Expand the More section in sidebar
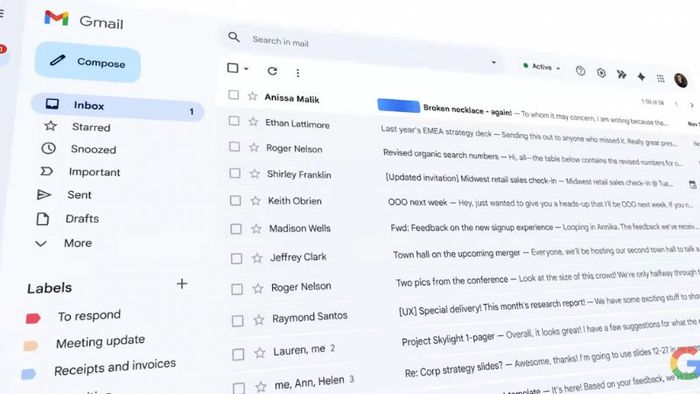The image size is (700, 394). click(x=78, y=243)
